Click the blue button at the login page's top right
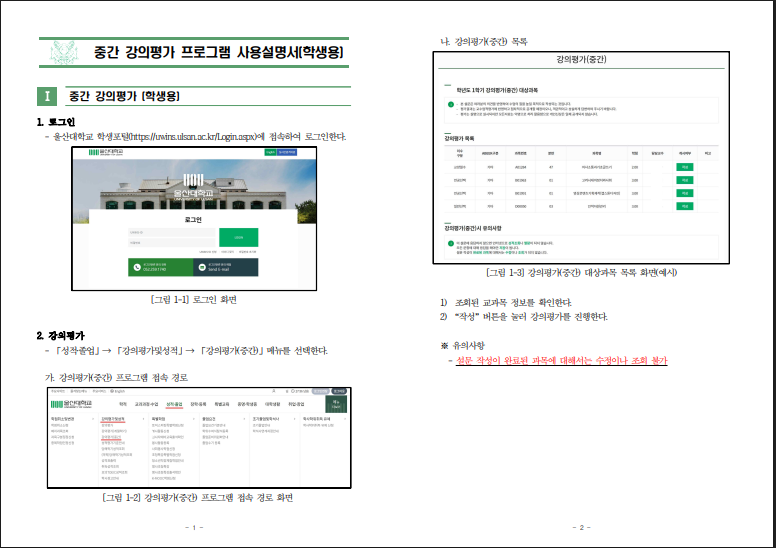Screen dimensions: 776x548 (287, 152)
